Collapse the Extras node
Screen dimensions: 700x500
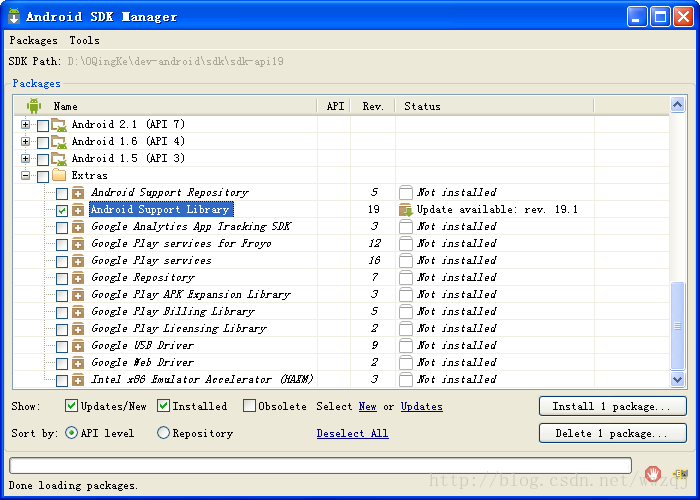click(x=25, y=175)
